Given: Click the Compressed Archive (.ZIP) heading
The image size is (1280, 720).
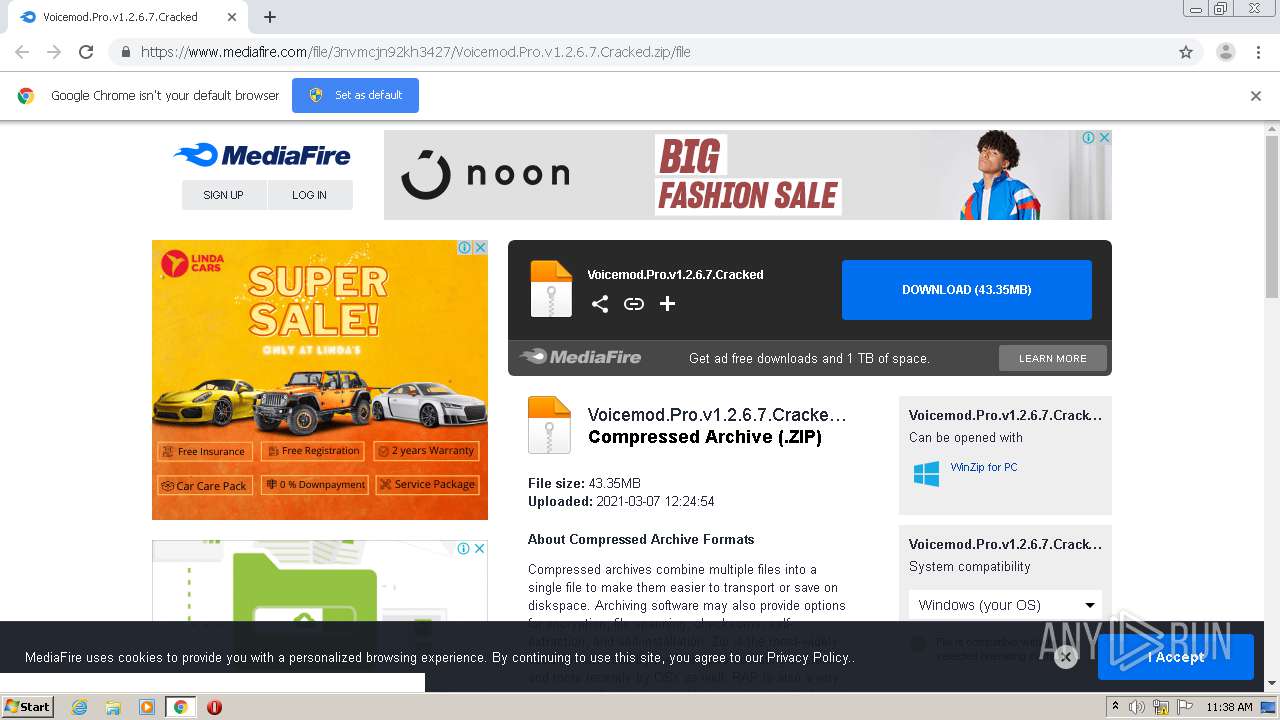Looking at the screenshot, I should coord(705,437).
